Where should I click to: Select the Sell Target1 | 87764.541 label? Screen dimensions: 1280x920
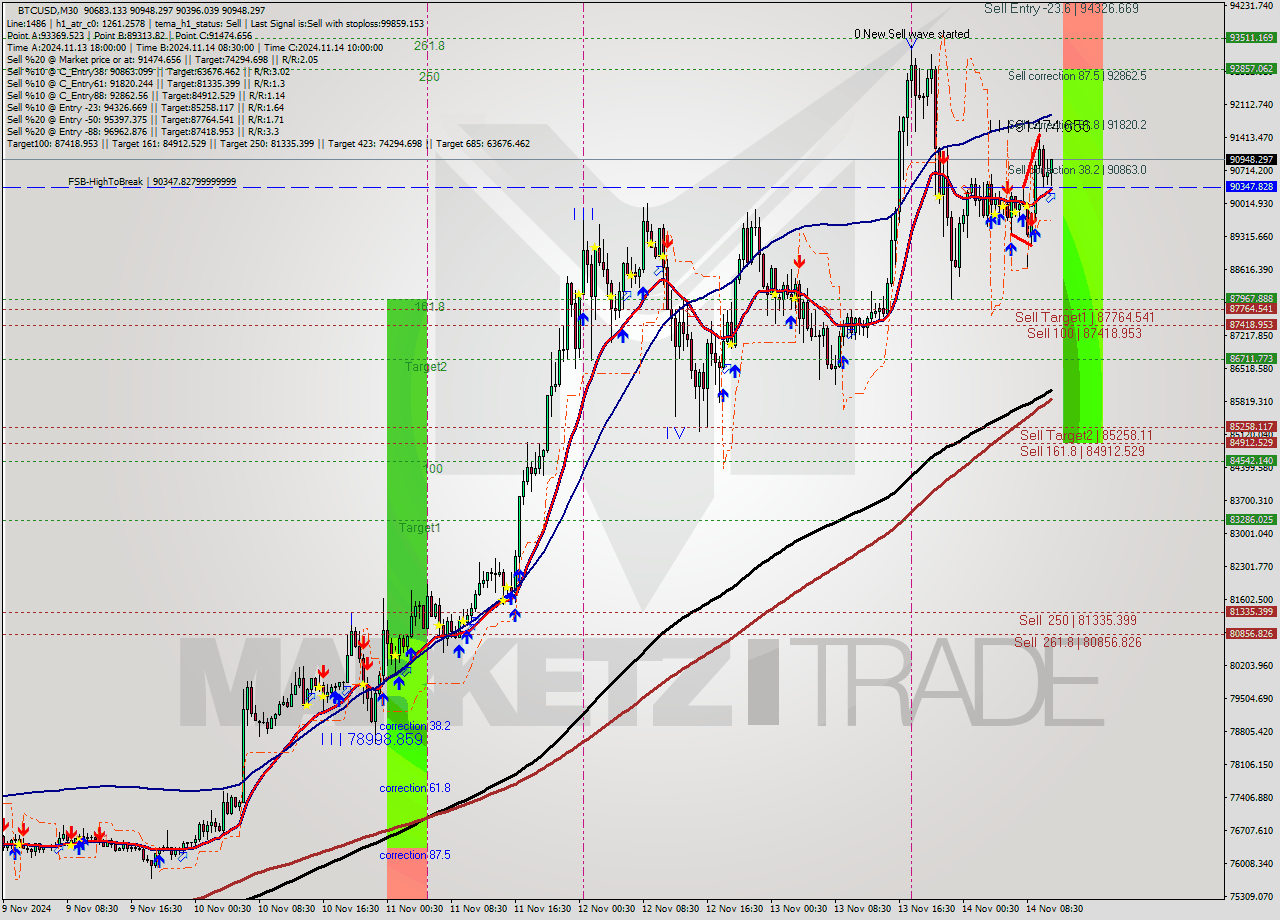click(1085, 317)
